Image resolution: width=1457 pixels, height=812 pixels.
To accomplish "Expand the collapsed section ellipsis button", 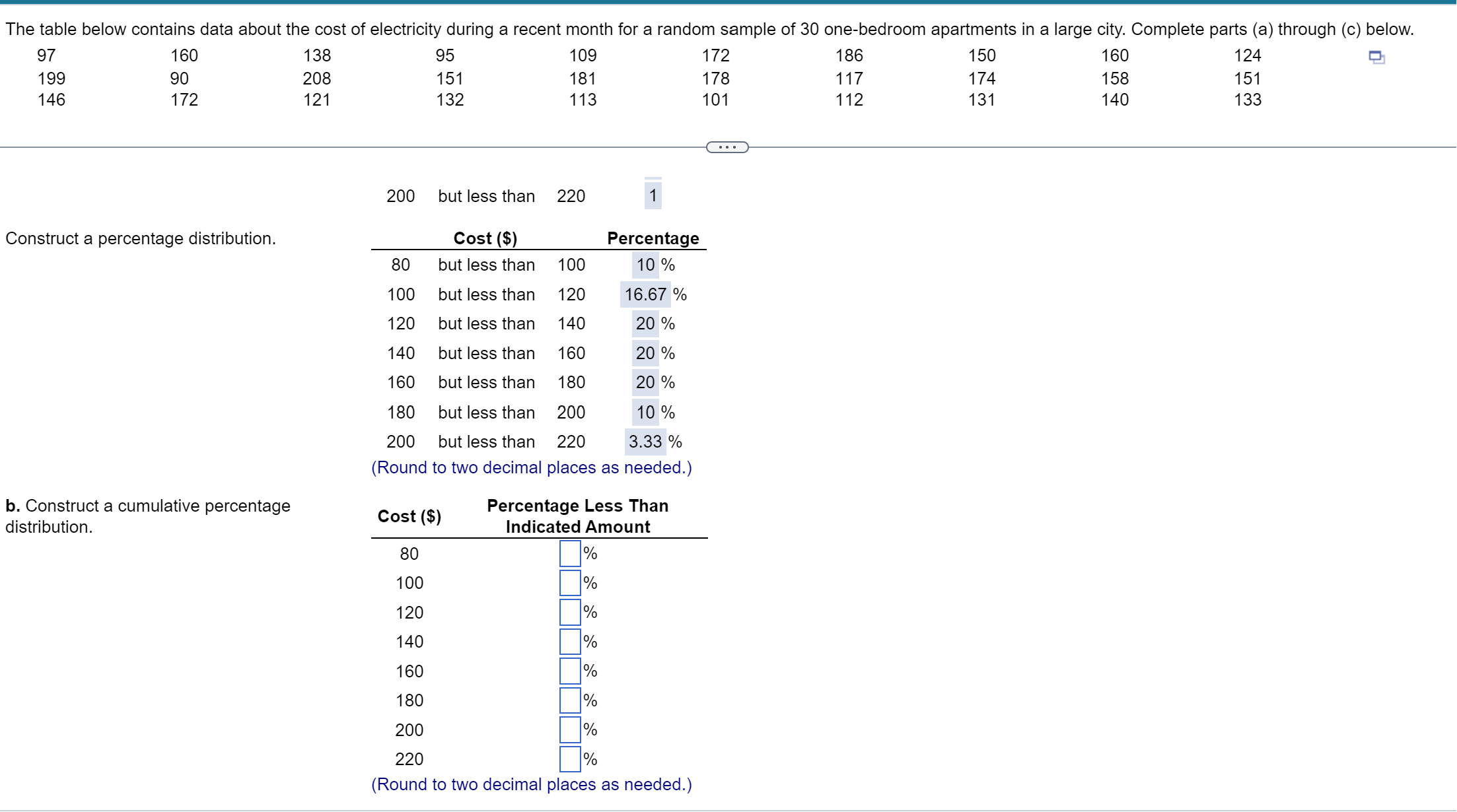I will click(x=727, y=147).
